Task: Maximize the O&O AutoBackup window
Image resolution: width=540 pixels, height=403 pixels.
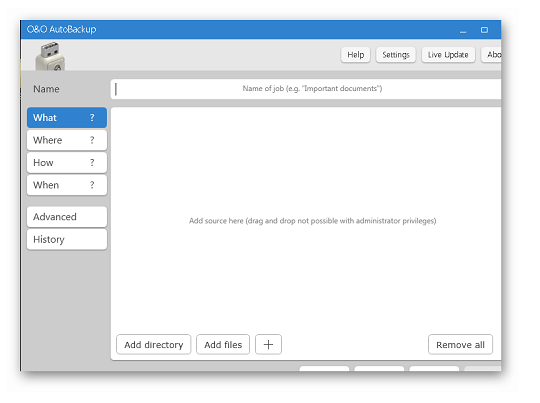Action: (x=484, y=30)
